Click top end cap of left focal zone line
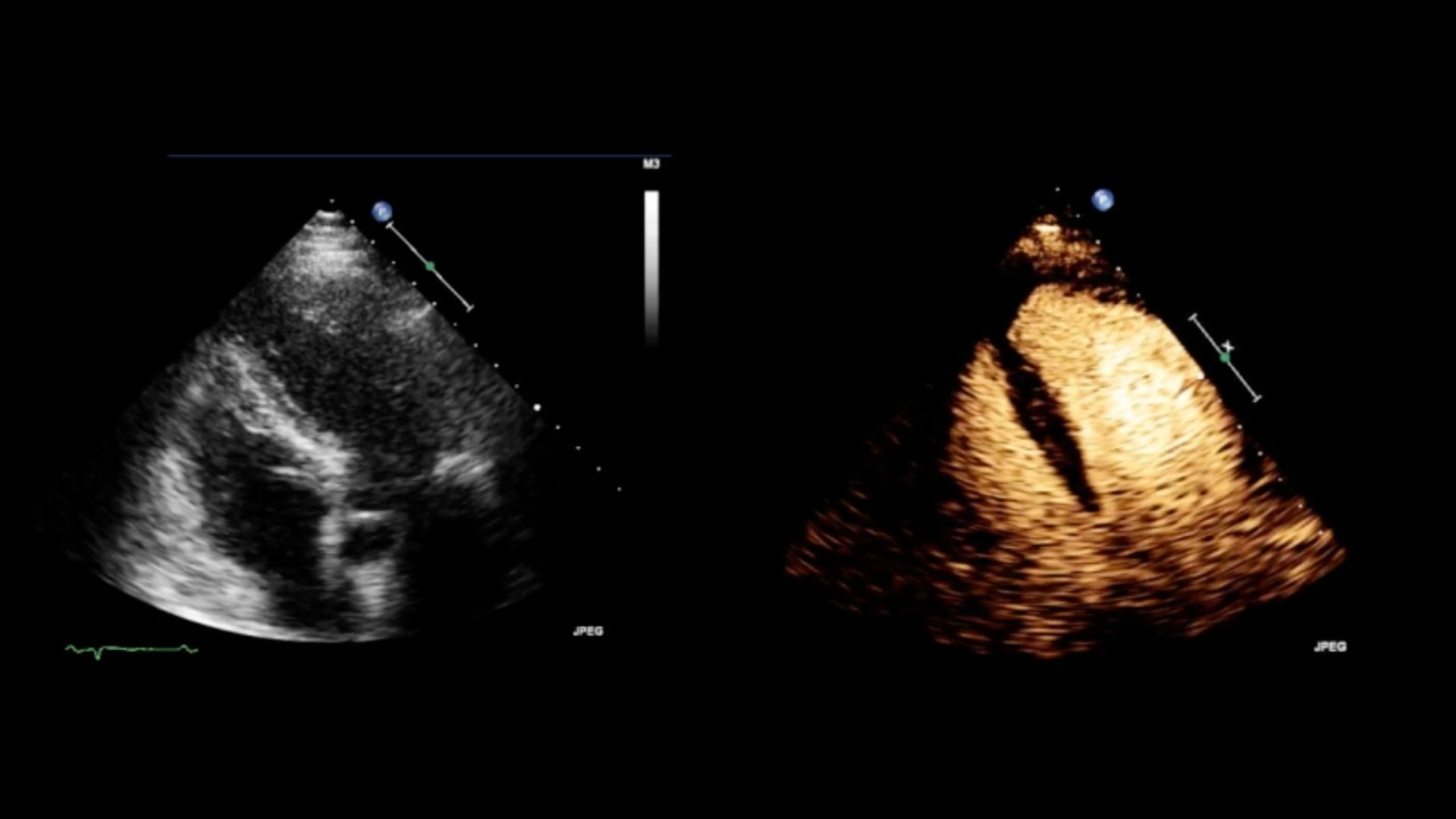 pos(390,224)
